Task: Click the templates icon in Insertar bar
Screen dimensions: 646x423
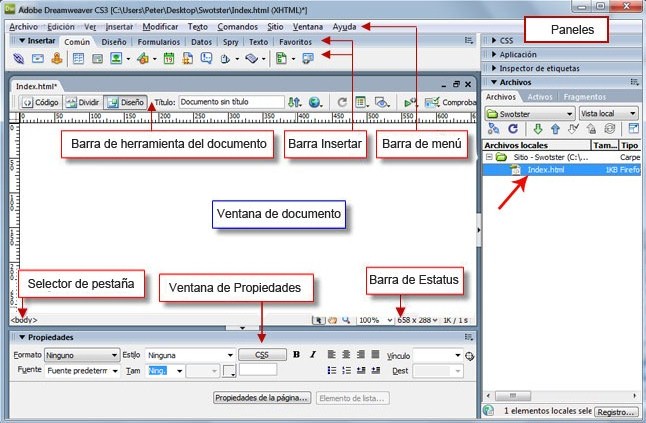Action: click(281, 58)
